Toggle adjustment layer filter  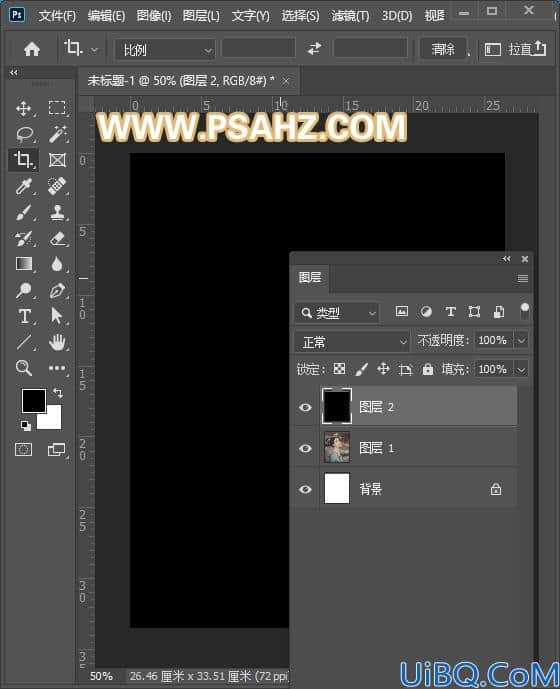point(426,312)
